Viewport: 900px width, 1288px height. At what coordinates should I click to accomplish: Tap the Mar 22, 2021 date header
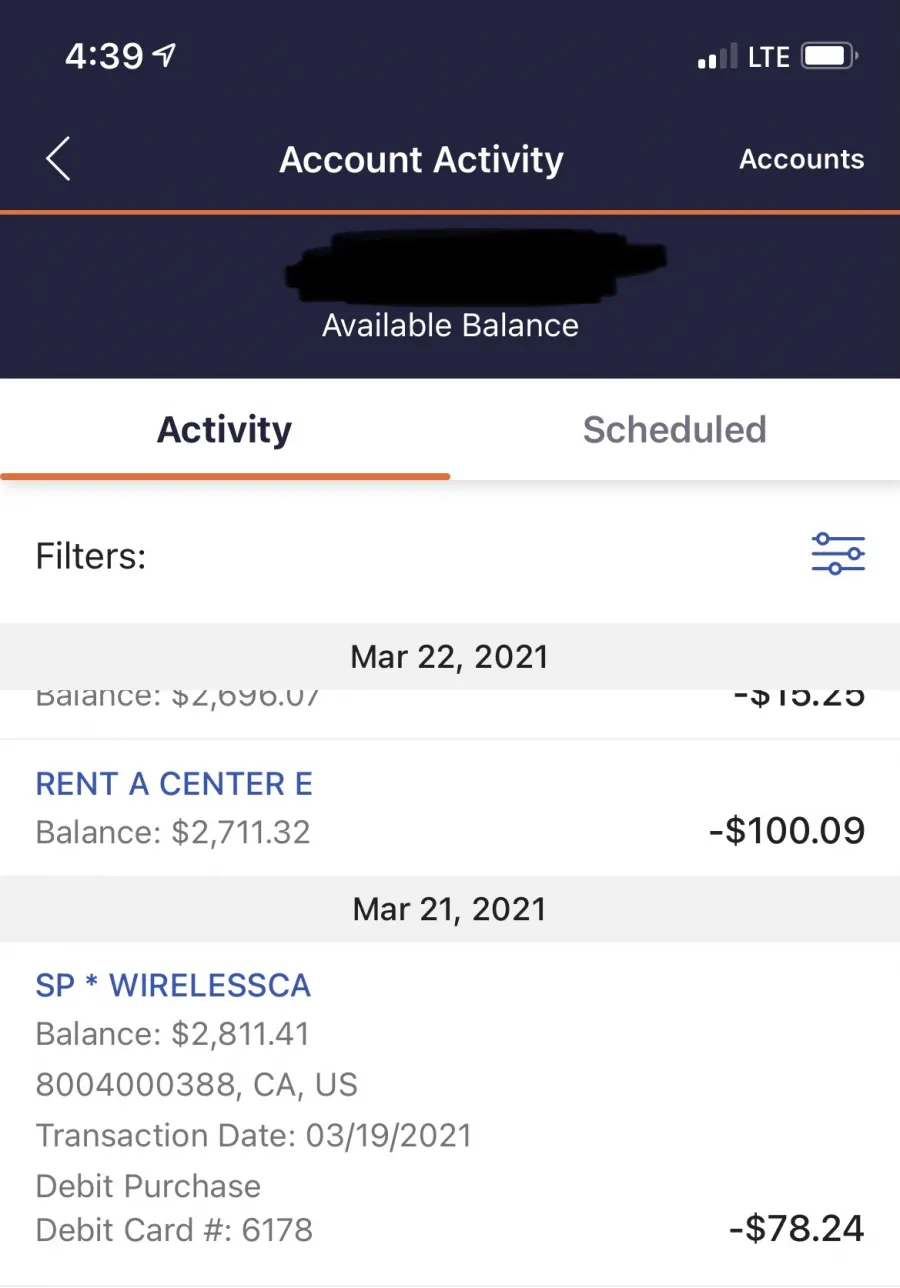point(450,657)
